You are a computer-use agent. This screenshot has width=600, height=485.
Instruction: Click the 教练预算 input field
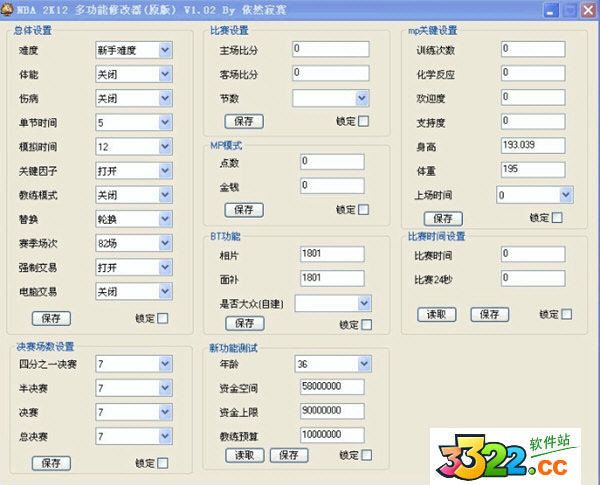tap(332, 435)
